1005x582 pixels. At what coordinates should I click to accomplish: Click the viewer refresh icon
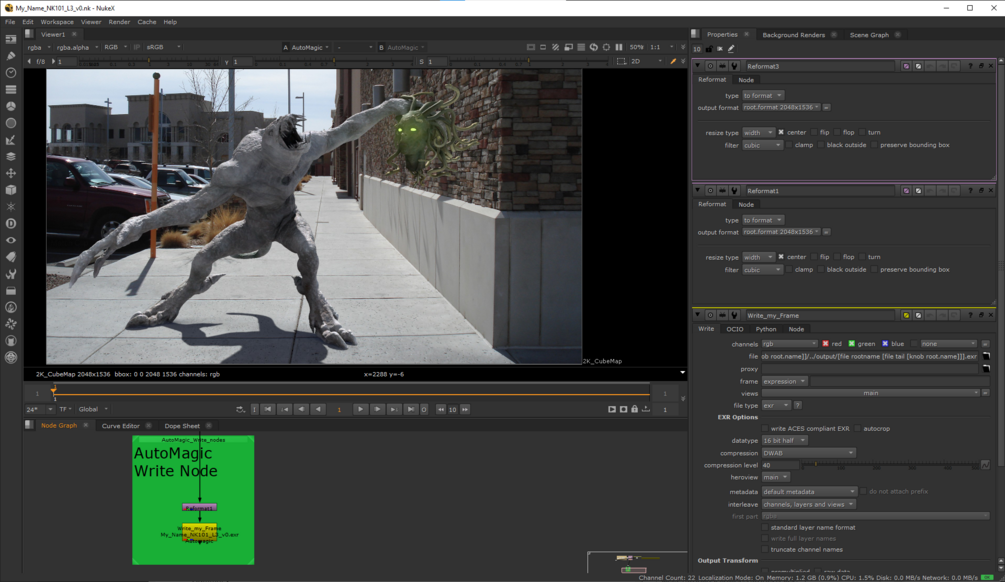[x=594, y=47]
